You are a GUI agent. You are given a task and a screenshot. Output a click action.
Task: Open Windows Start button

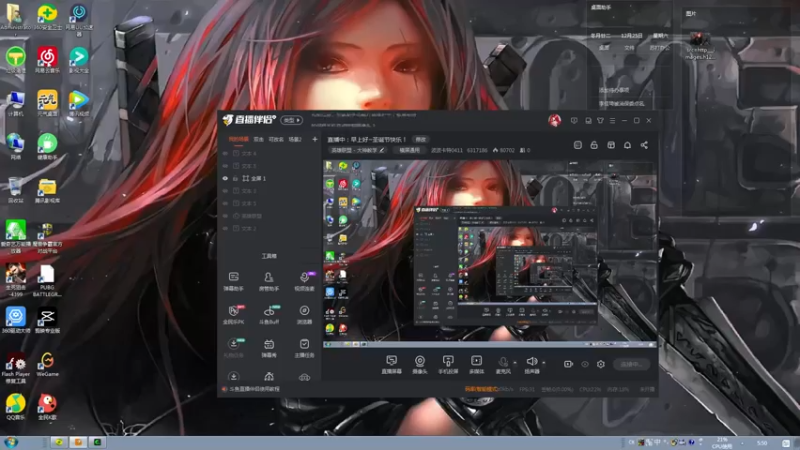point(11,442)
